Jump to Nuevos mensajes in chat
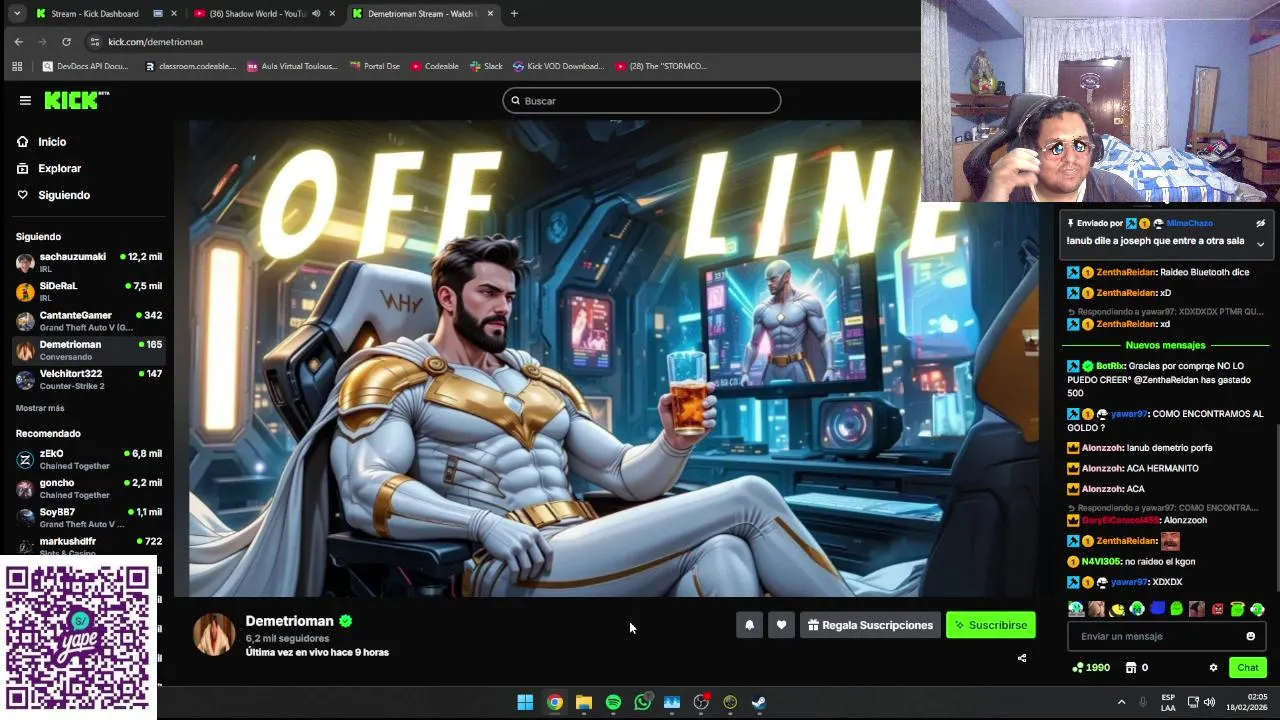Image resolution: width=1280 pixels, height=720 pixels. tap(1165, 345)
